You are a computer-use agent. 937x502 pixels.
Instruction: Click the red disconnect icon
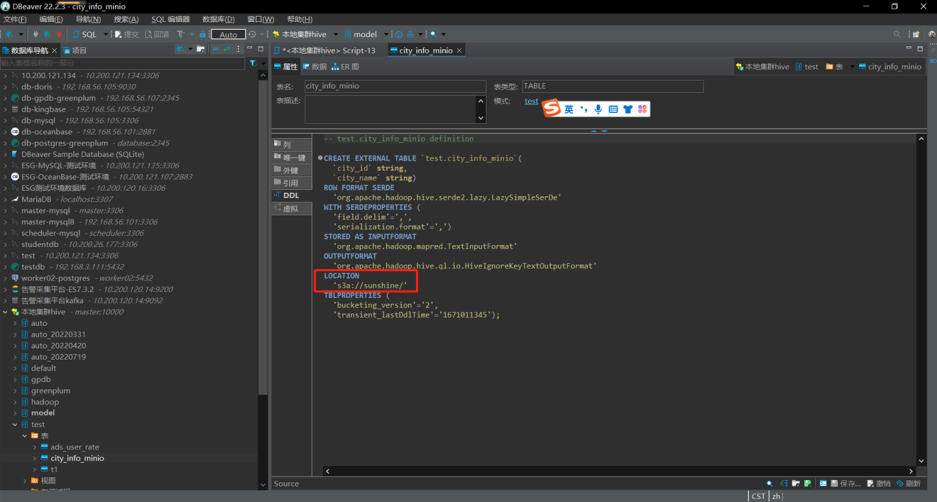coord(59,34)
